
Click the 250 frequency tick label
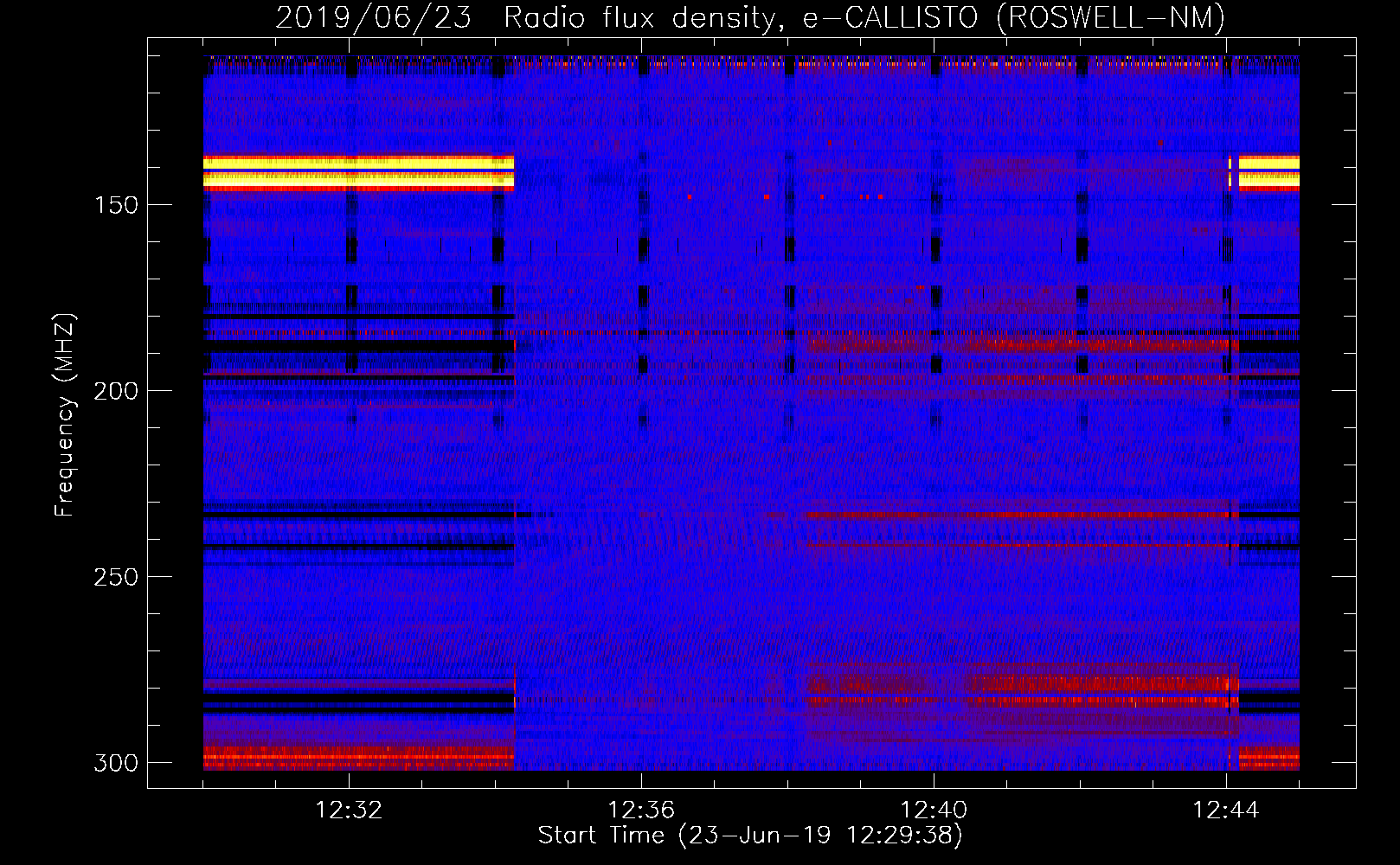tap(116, 577)
